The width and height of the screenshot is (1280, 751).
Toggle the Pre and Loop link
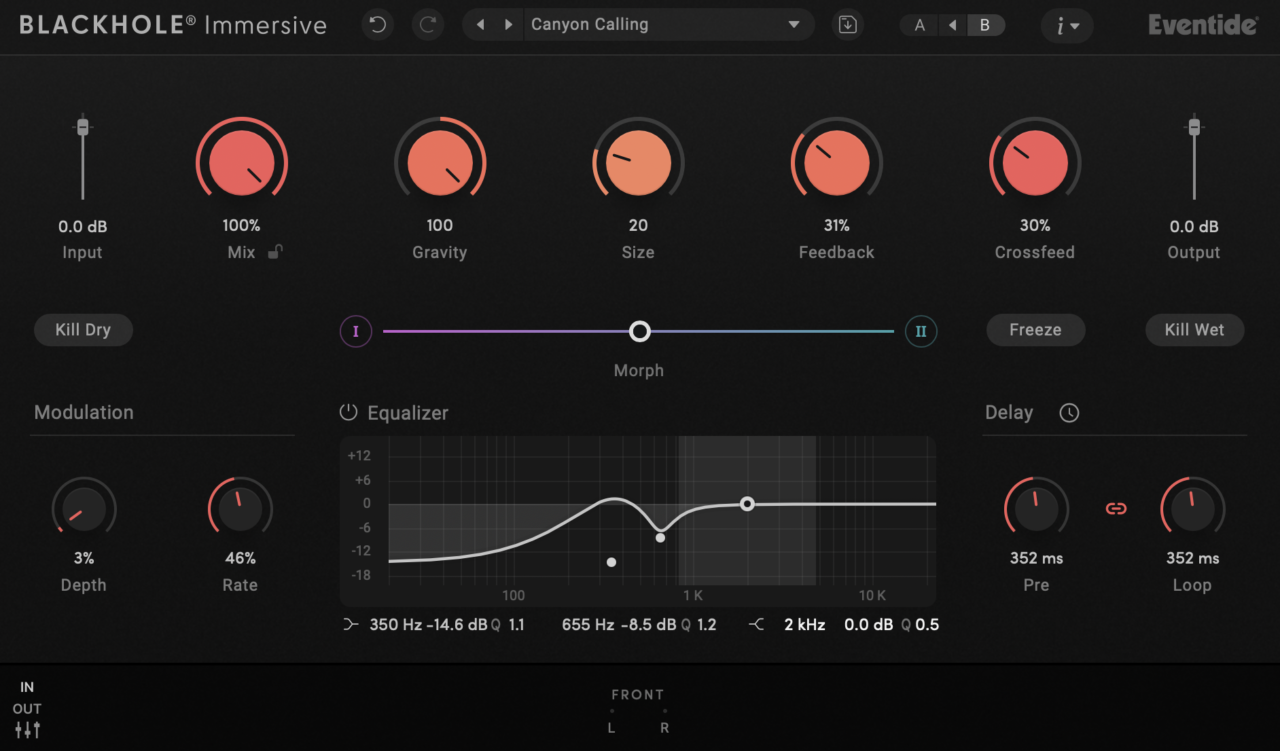[x=1116, y=509]
